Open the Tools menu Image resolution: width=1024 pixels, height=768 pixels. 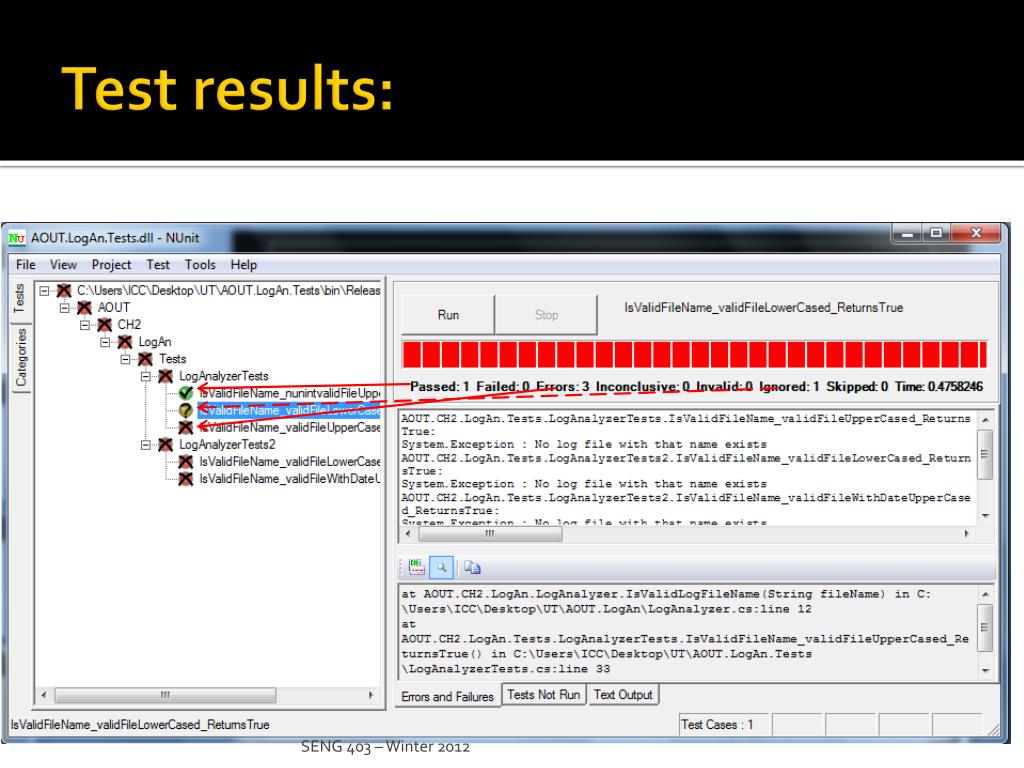tap(200, 264)
